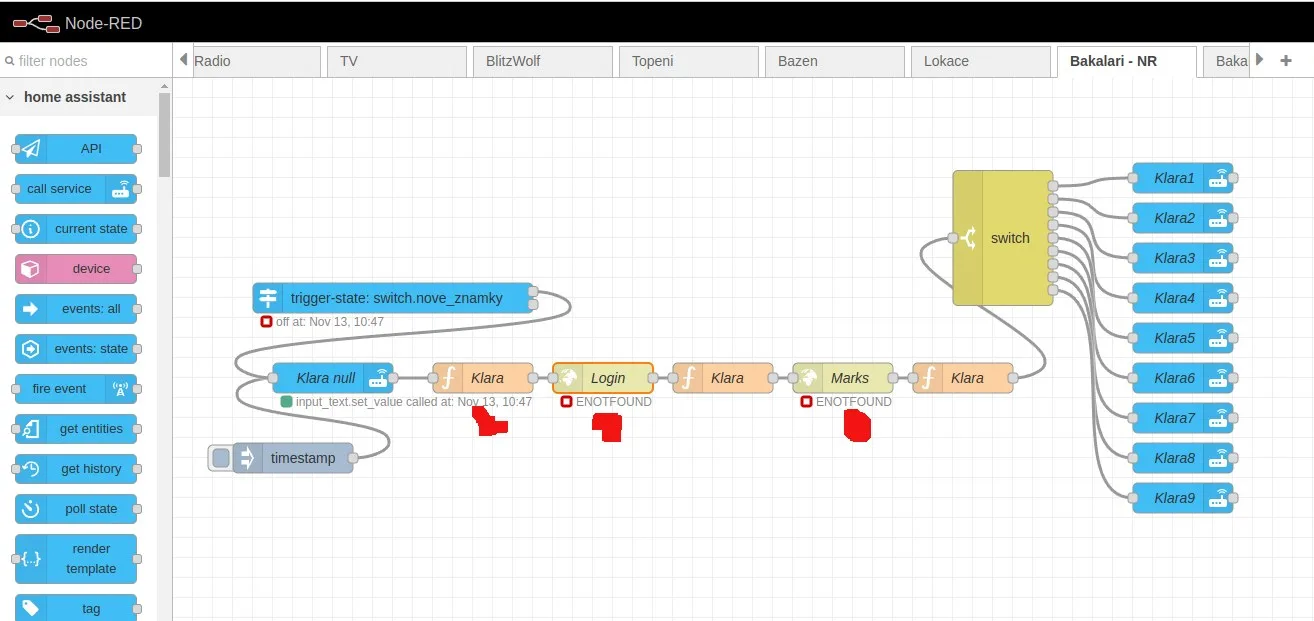Select the API node paper plane icon

point(31,149)
